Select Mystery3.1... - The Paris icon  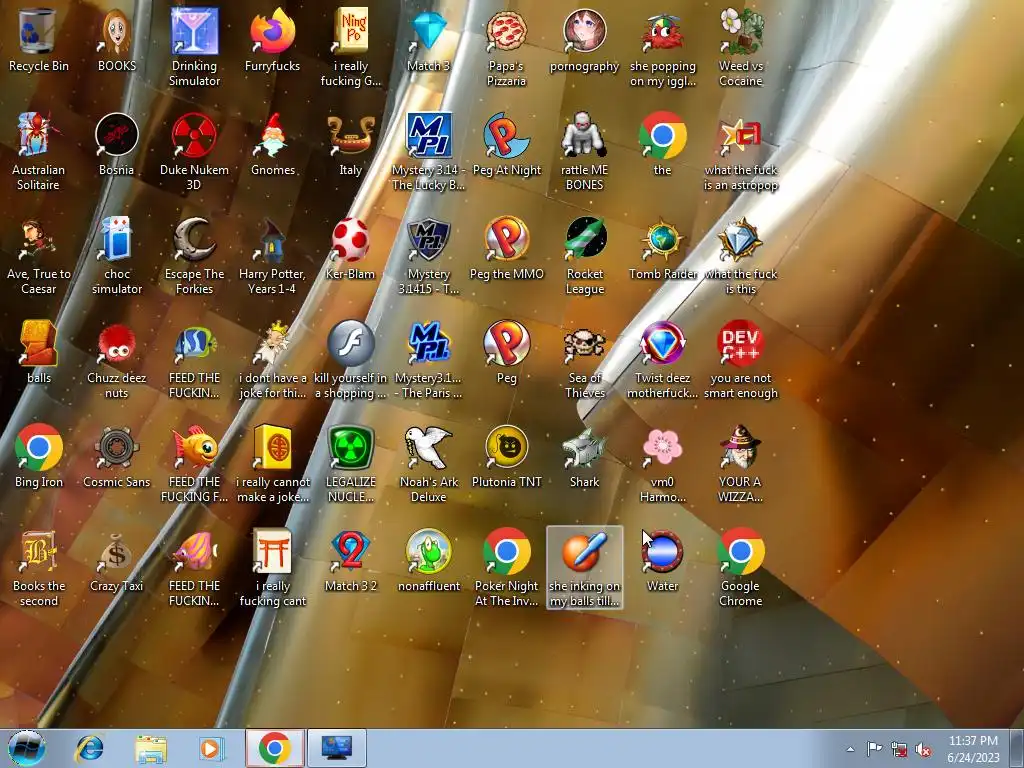(x=428, y=344)
